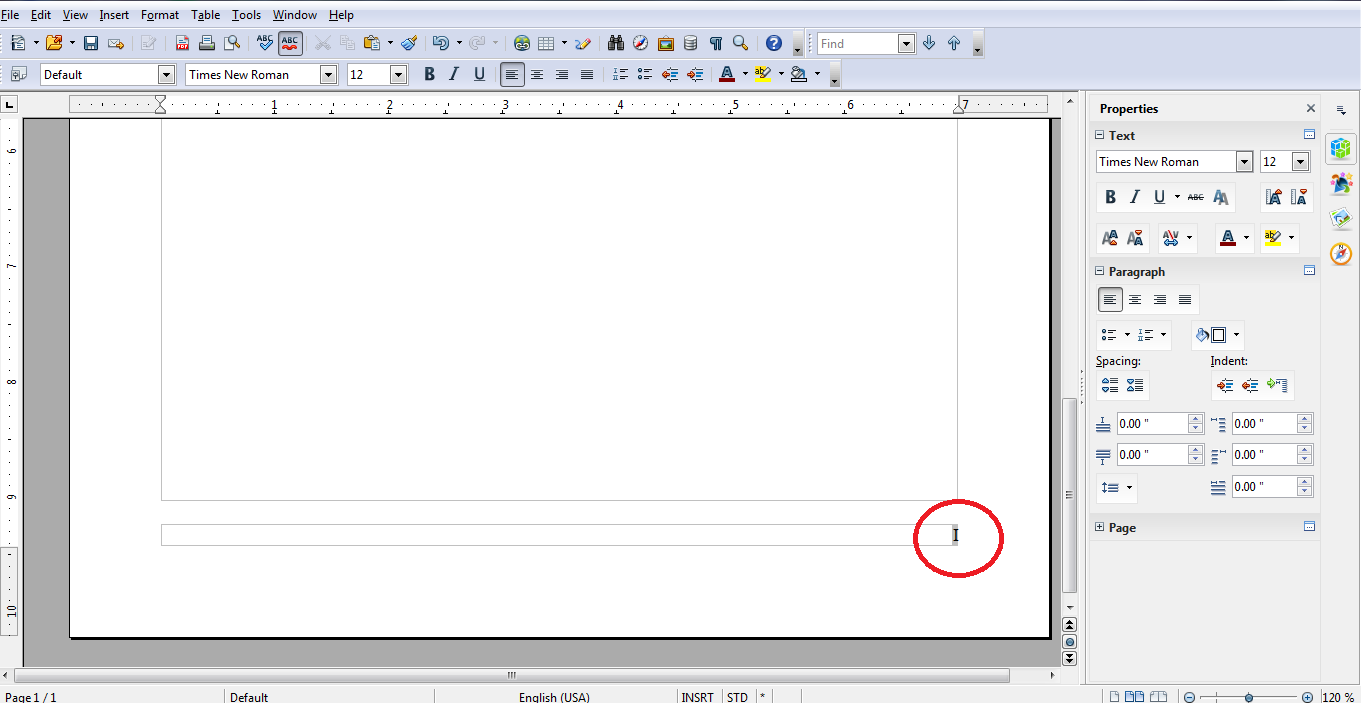Collapse the Paragraph section in Properties
The image size is (1361, 703).
pos(1097,271)
